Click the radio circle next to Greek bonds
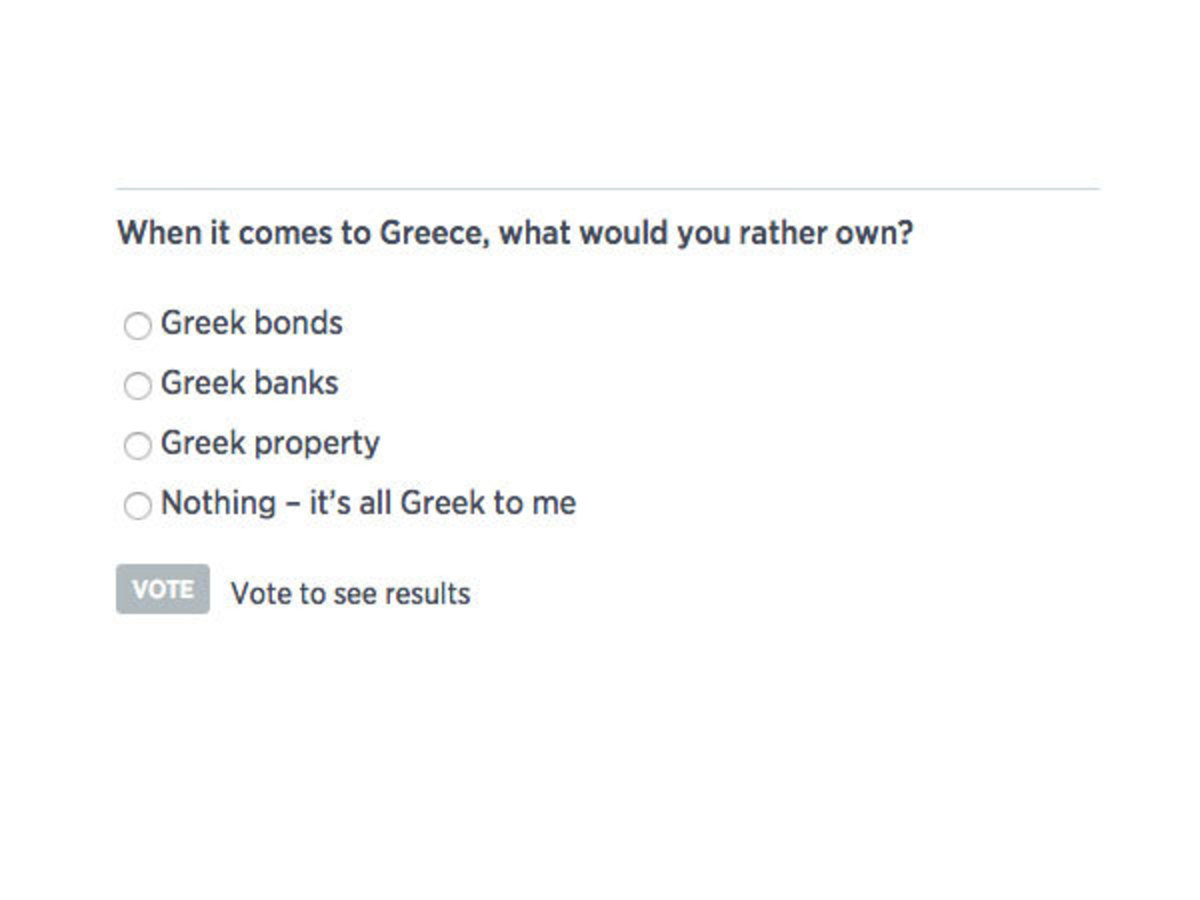Screen dimensions: 1200x900 (x=137, y=325)
